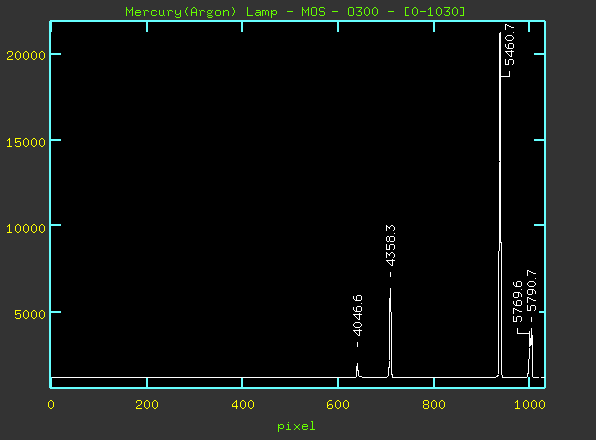Click the pixel x-axis label

click(x=296, y=426)
